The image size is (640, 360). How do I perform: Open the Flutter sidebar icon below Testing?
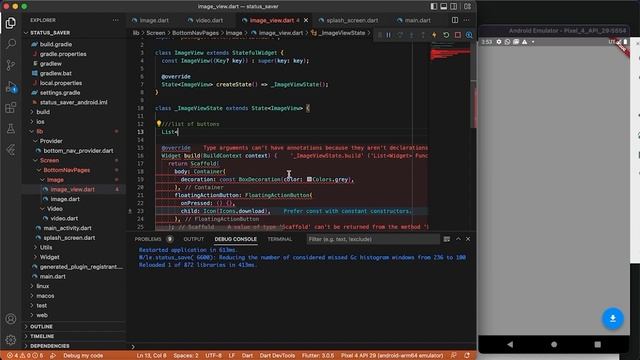[x=11, y=150]
